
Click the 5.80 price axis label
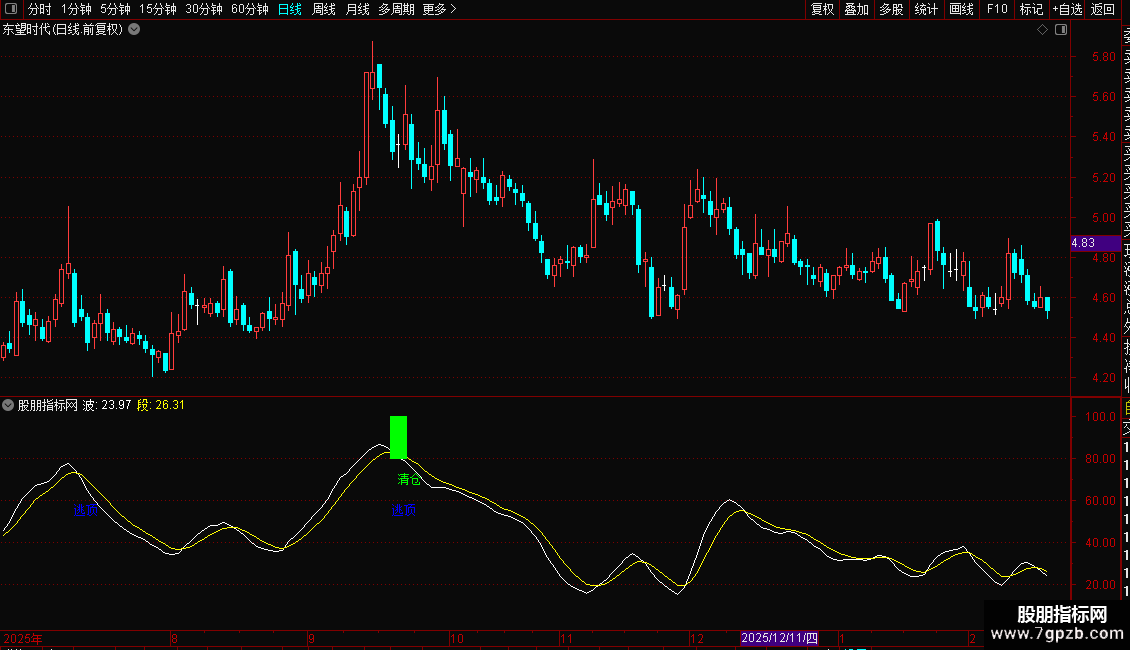[x=1103, y=56]
